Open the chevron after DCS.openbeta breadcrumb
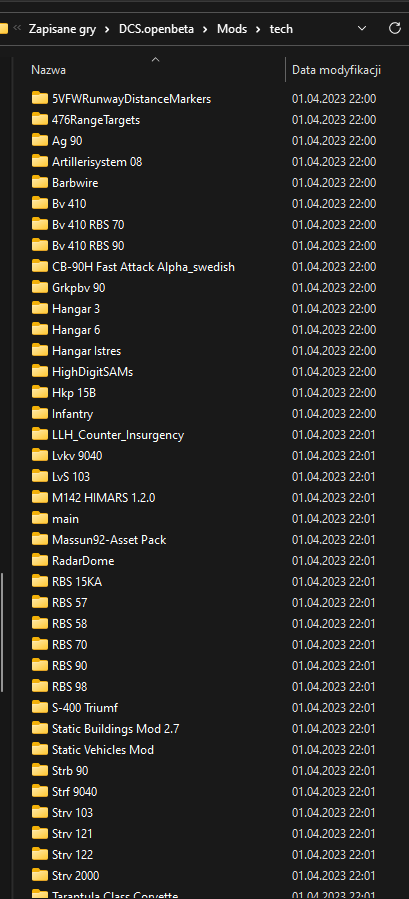Image resolution: width=409 pixels, height=899 pixels. (205, 29)
